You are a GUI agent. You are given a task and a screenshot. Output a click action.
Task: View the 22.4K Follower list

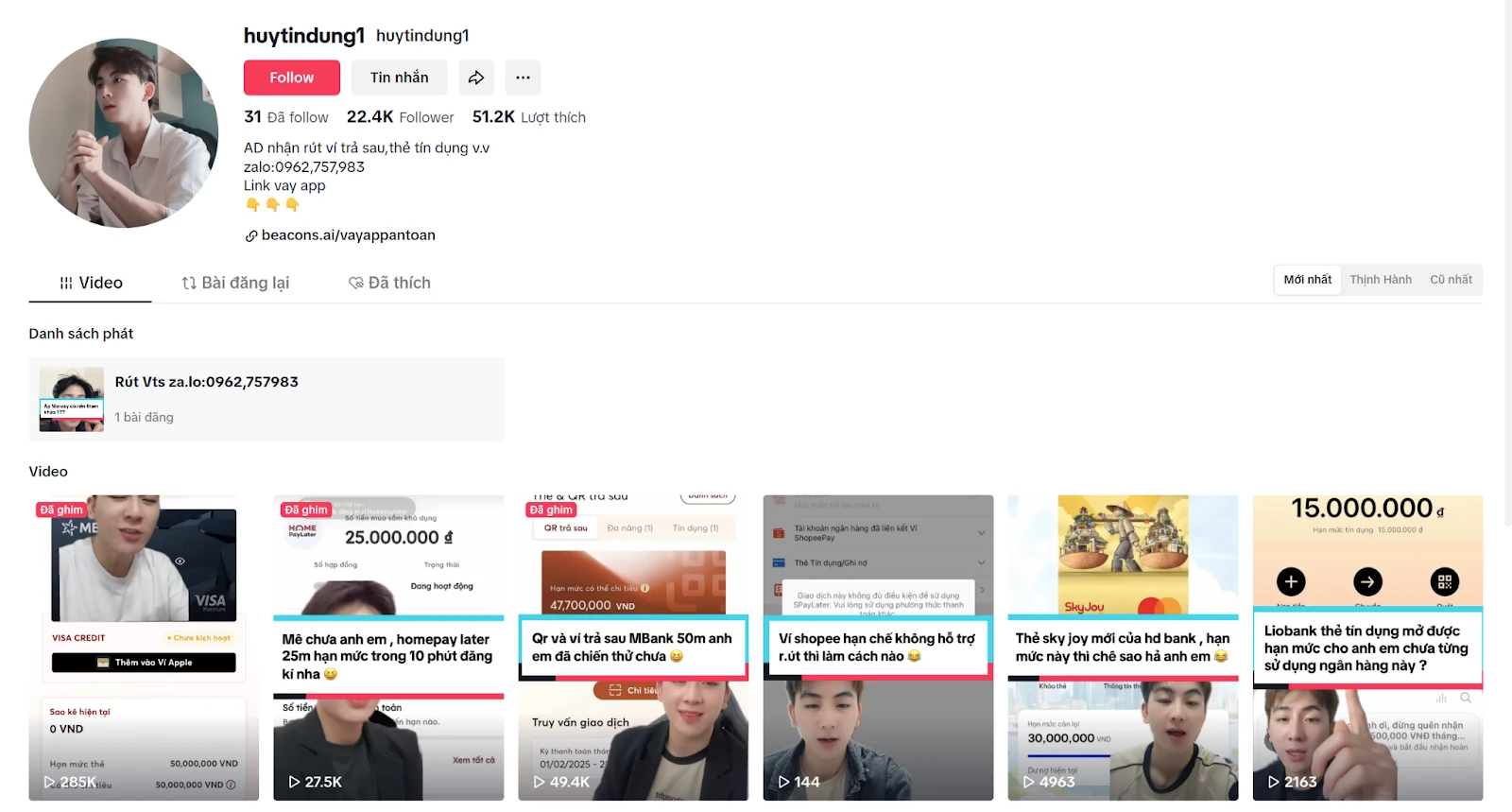tap(400, 117)
